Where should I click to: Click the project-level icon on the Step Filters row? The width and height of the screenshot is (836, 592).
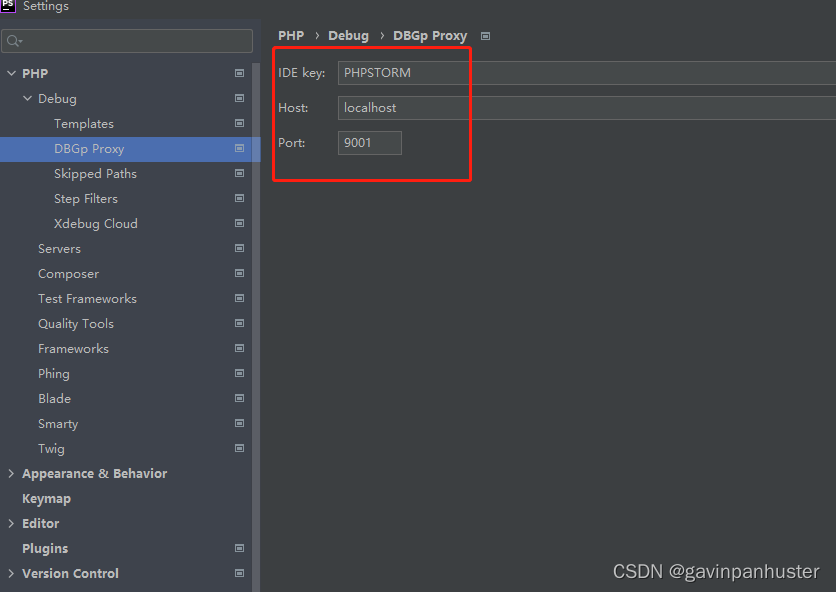(239, 198)
